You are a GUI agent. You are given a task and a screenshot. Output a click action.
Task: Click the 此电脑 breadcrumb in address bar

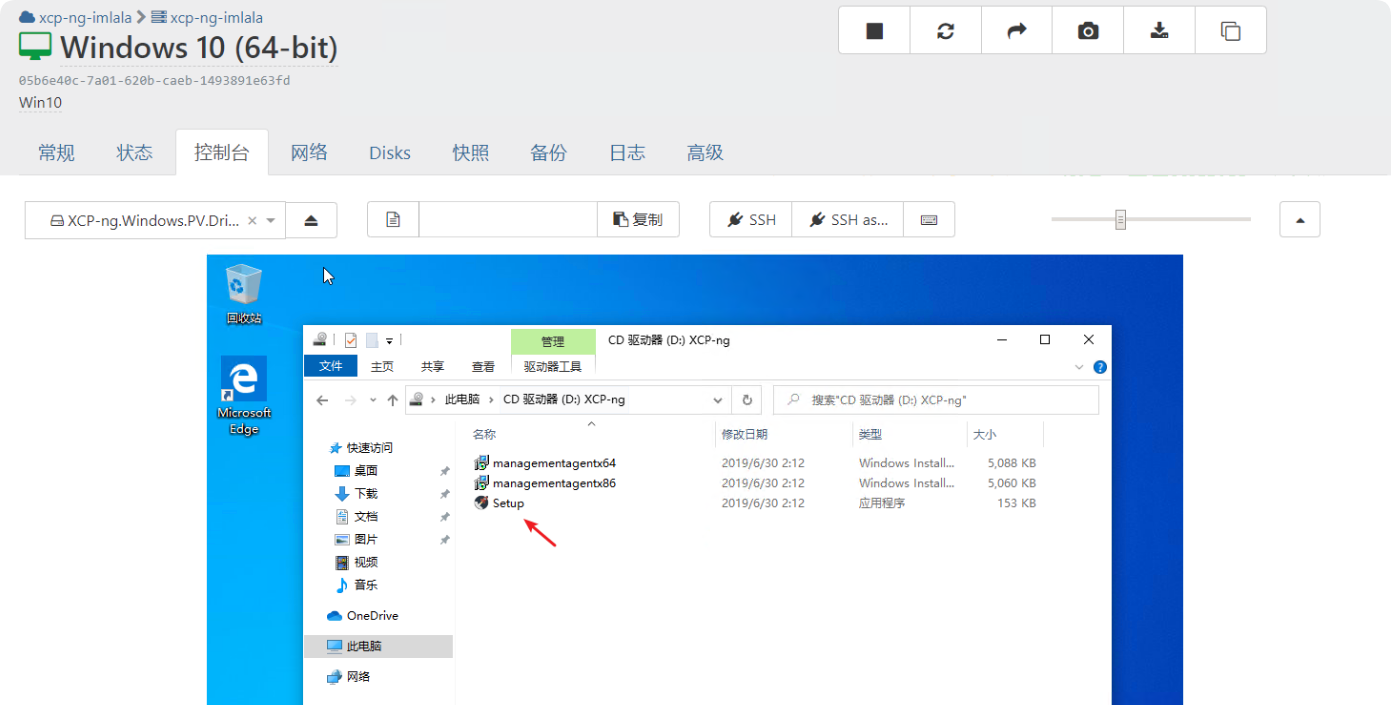click(x=462, y=400)
